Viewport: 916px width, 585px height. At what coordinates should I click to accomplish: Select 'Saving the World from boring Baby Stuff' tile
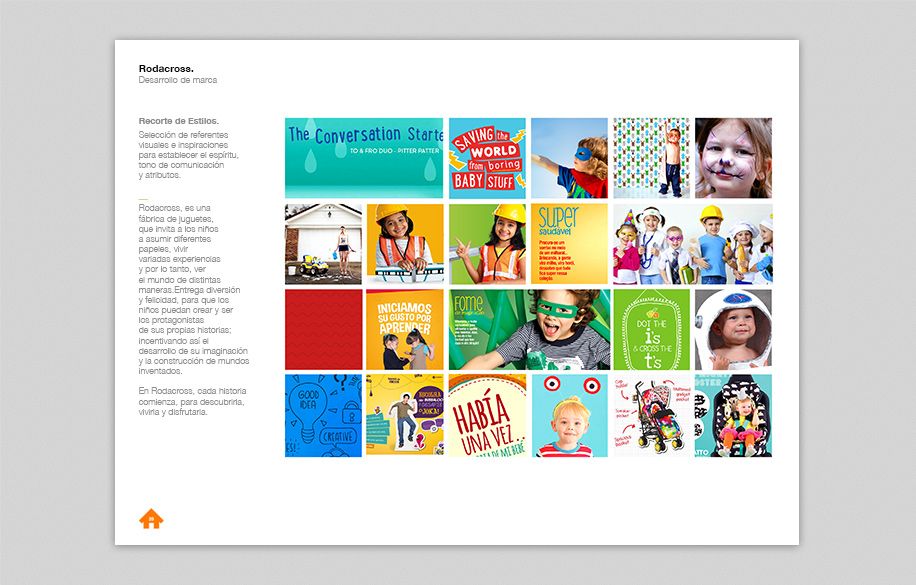tap(487, 158)
